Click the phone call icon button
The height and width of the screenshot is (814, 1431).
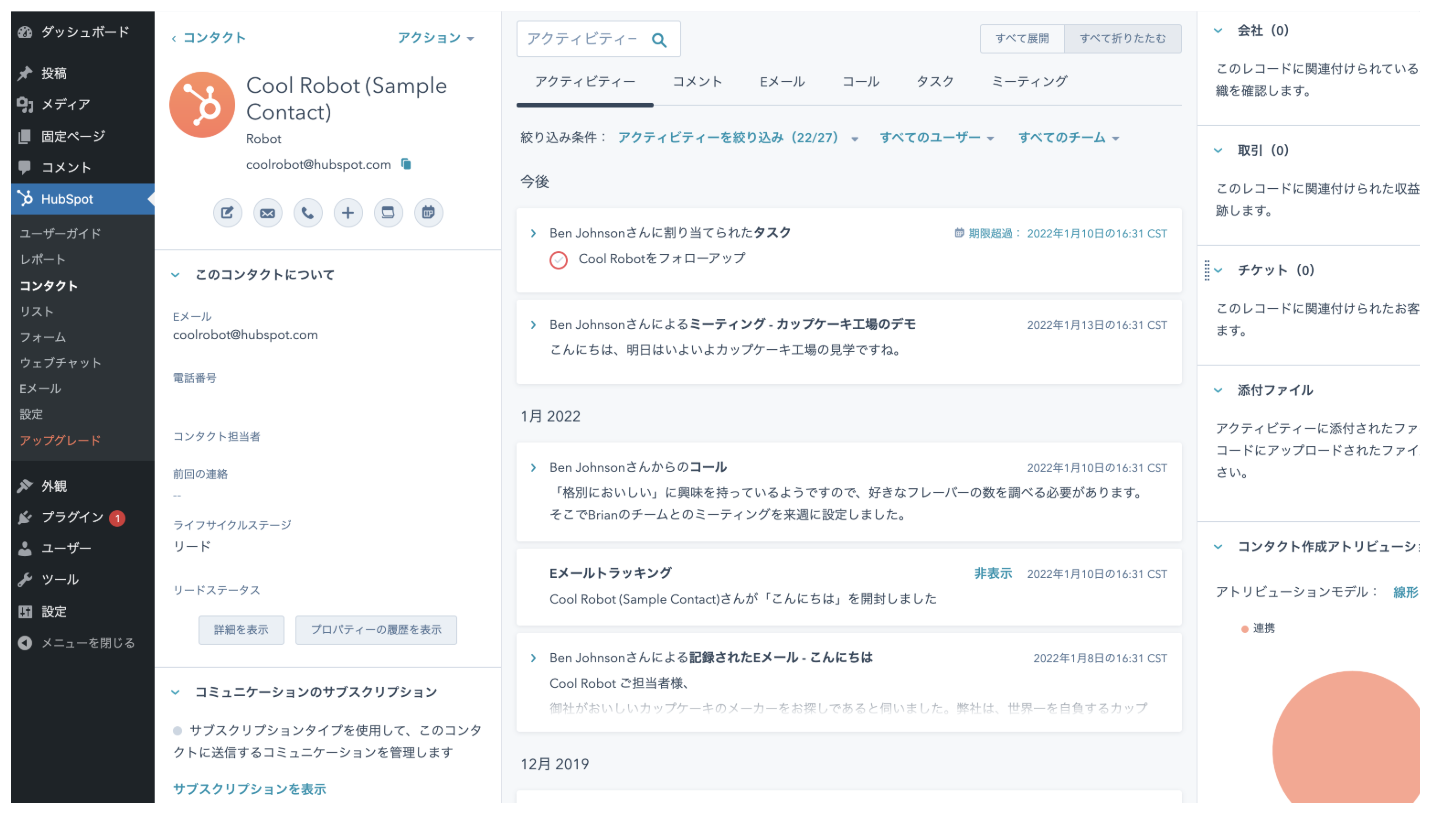pyautogui.click(x=308, y=213)
